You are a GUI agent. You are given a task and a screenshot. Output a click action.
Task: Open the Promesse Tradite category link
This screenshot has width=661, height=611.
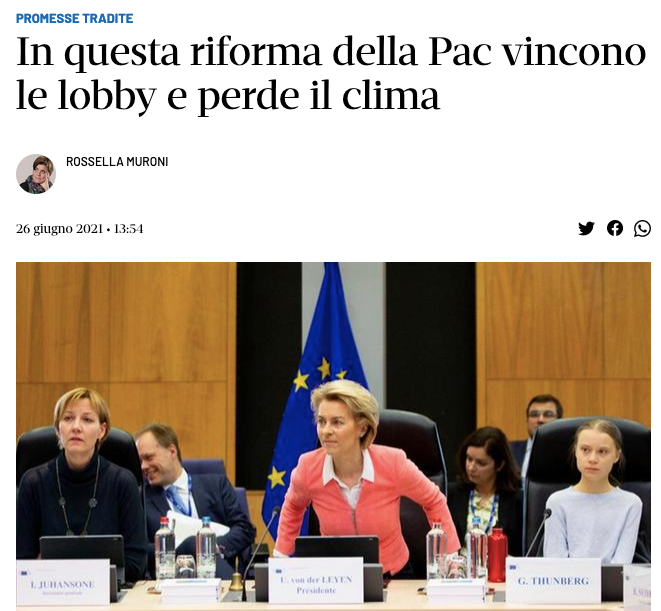pyautogui.click(x=75, y=19)
